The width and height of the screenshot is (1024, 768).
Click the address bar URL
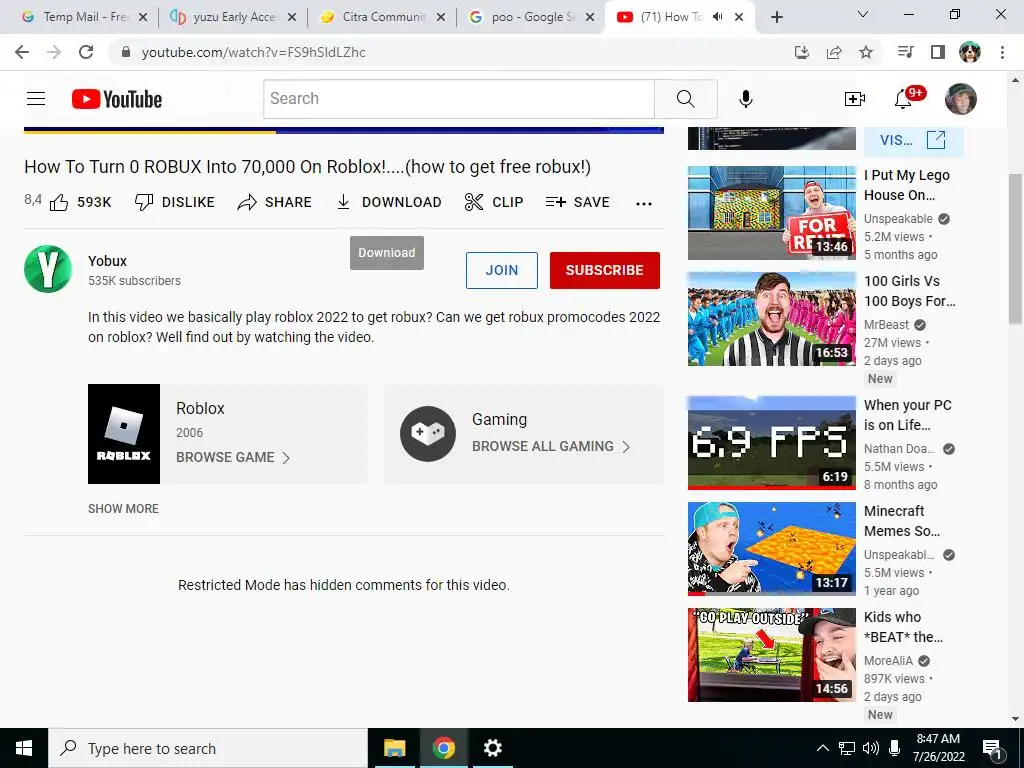tap(253, 52)
